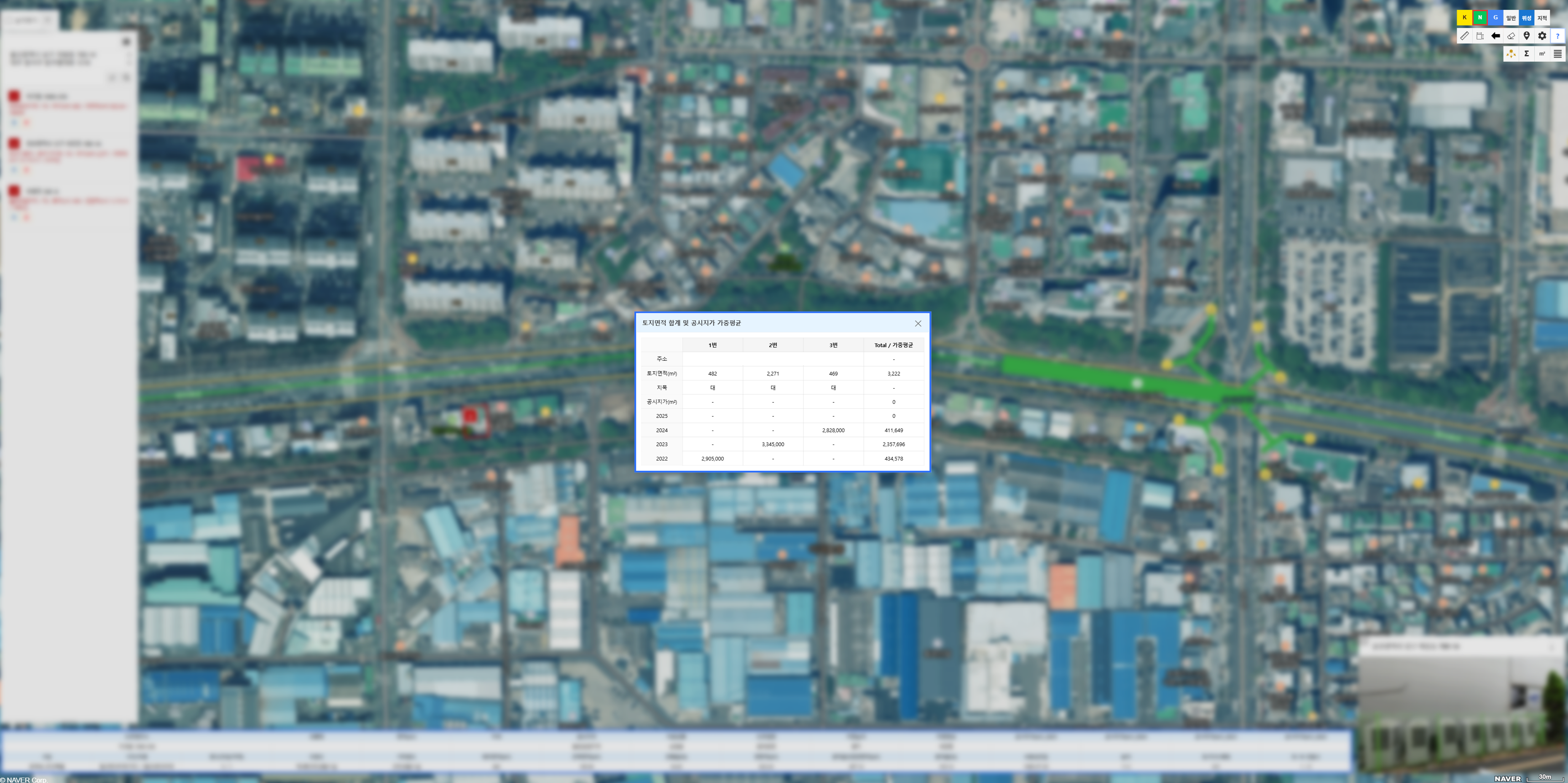This screenshot has height=783, width=1568.
Task: Switch to Google map with G button
Action: point(1496,18)
